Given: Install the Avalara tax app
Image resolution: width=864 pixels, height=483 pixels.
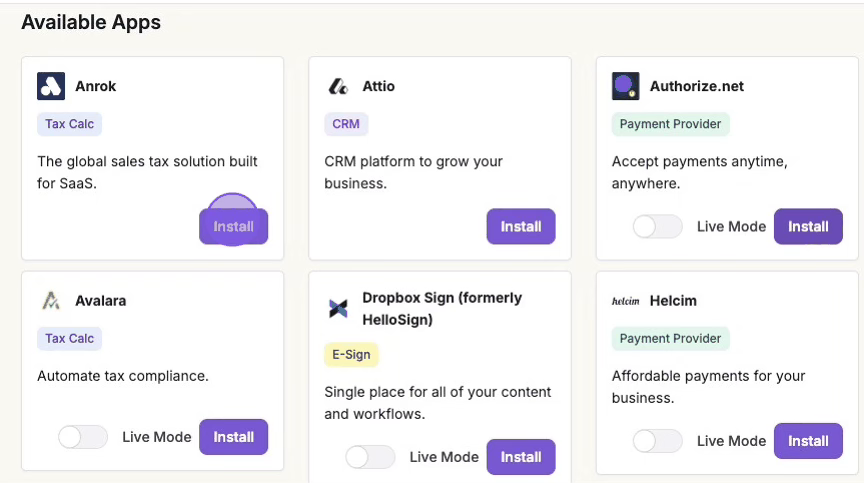Looking at the screenshot, I should click(234, 437).
